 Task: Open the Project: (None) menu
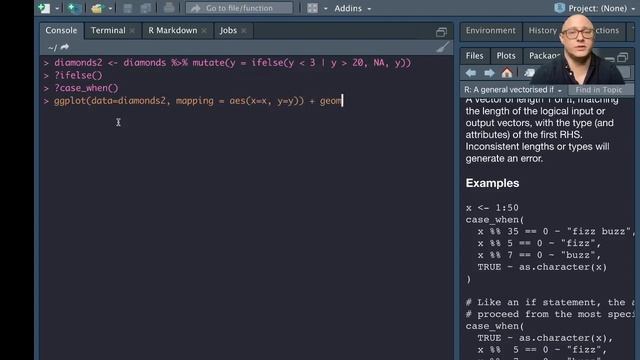pyautogui.click(x=602, y=8)
